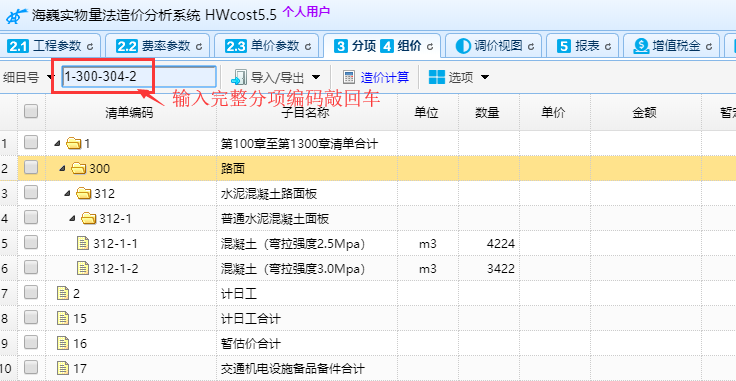Check the box for row 312-1
This screenshot has width=736, height=381.
pyautogui.click(x=31, y=217)
